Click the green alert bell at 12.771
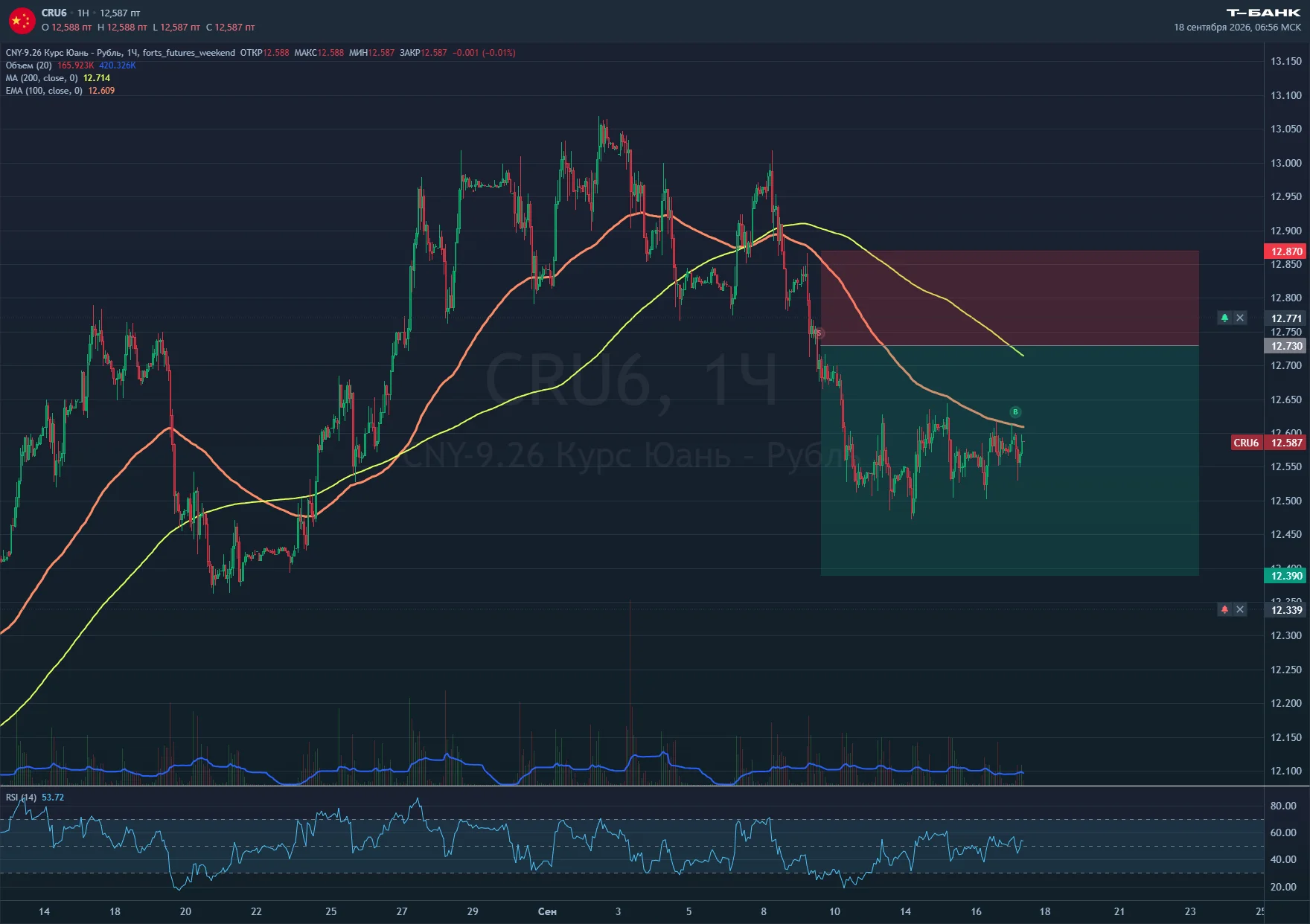 tap(1224, 318)
